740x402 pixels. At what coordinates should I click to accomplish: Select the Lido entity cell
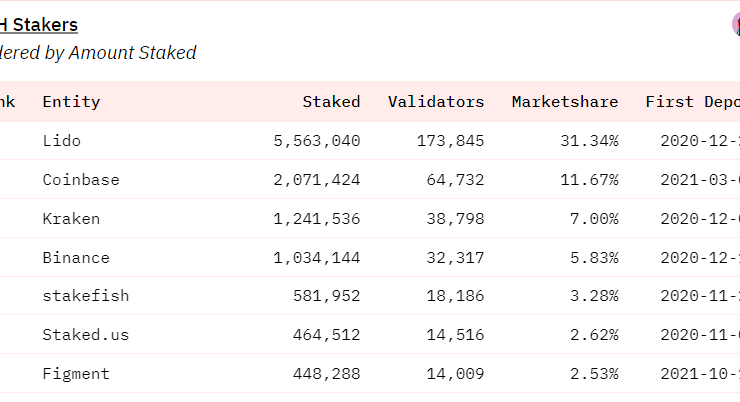coord(62,141)
